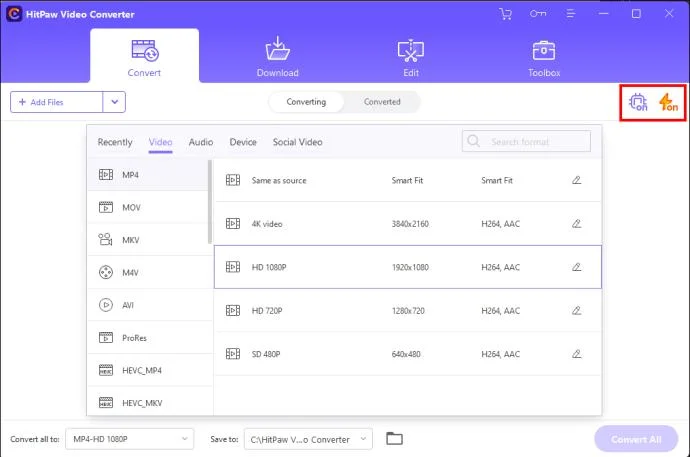Open the Recently format category
690x457 pixels.
click(x=115, y=142)
